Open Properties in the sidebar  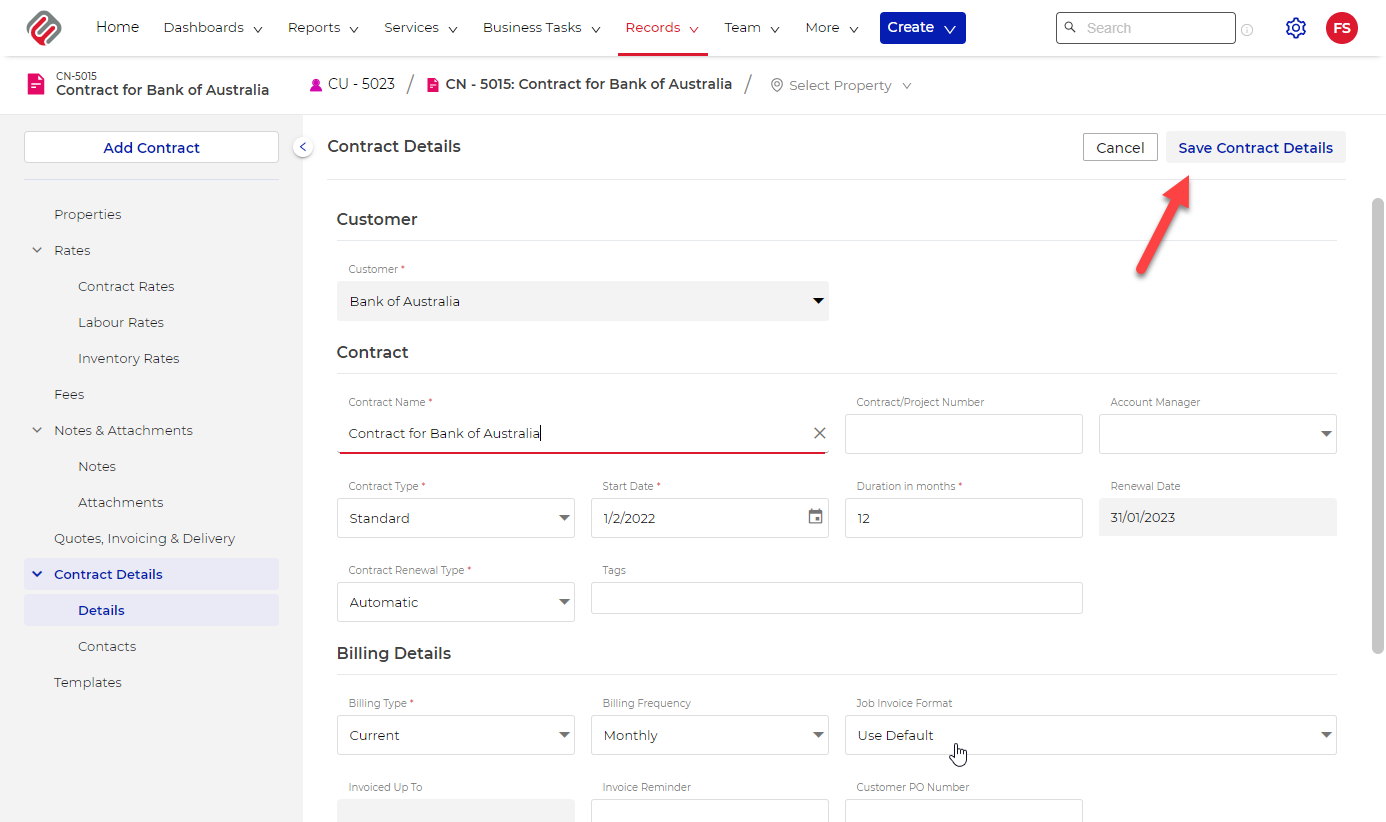coord(88,214)
